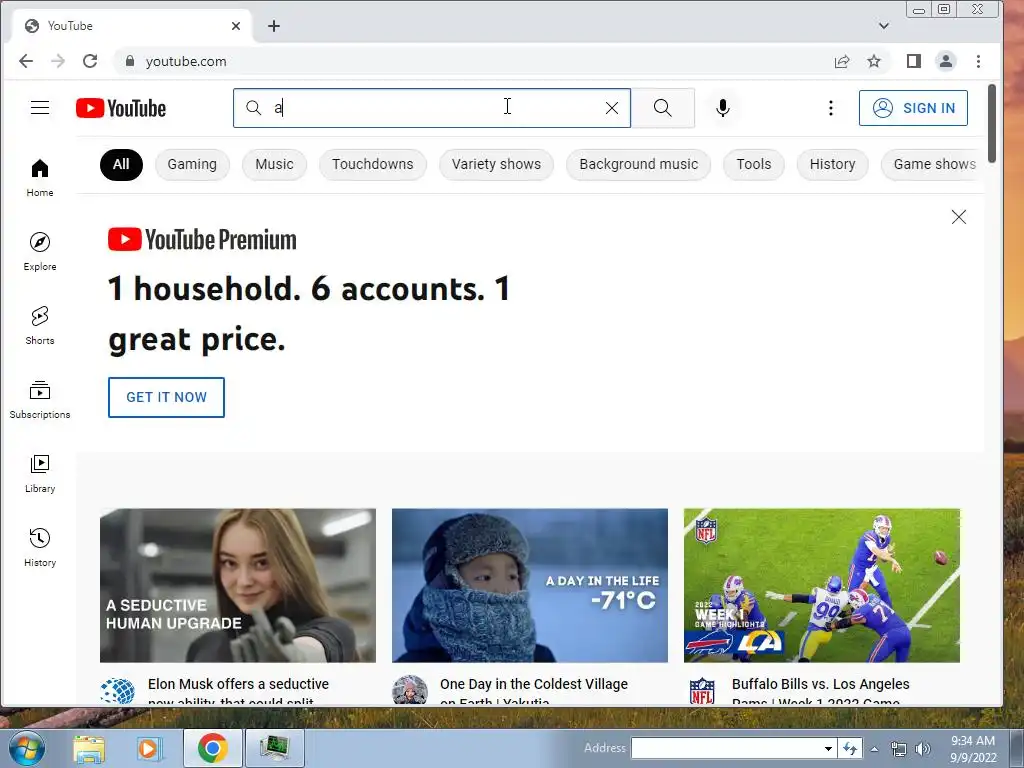Open the volume speaker tray icon

[923, 749]
